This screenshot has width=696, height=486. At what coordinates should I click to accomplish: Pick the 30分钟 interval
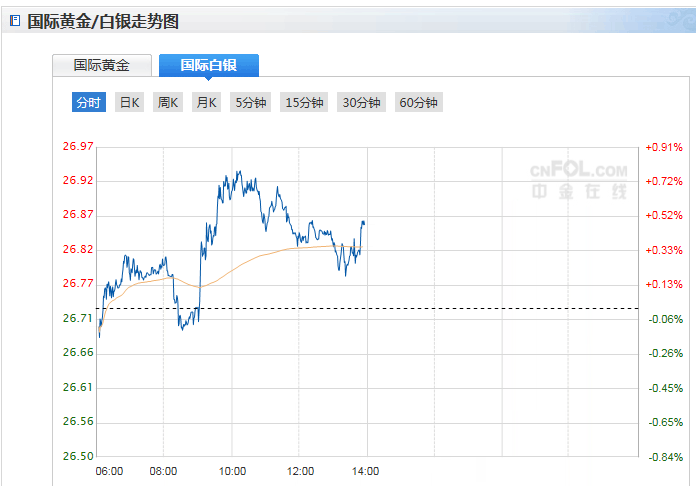click(361, 102)
